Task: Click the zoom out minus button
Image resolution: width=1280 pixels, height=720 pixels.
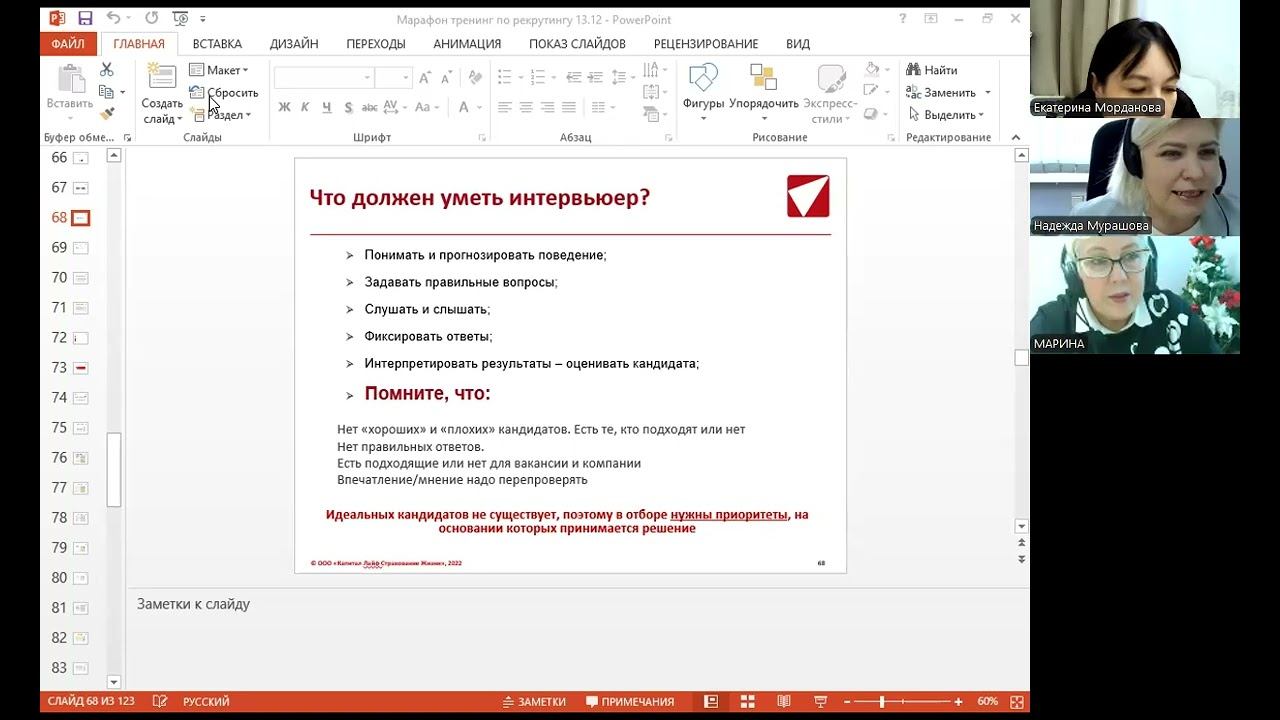Action: 846,702
